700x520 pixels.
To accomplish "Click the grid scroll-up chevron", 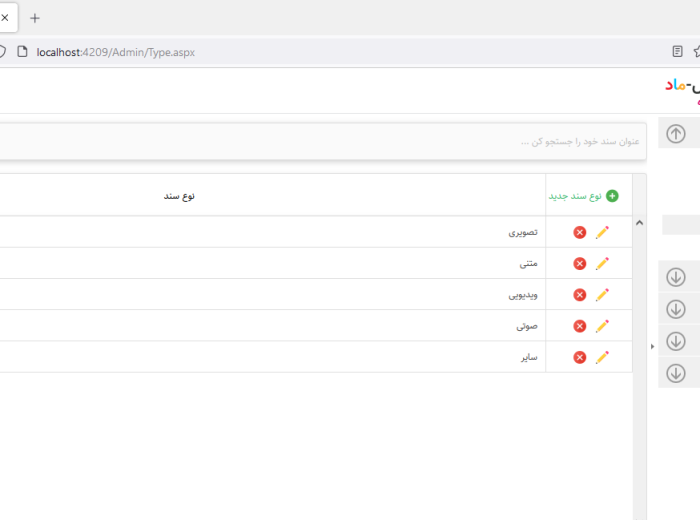I will 639,224.
